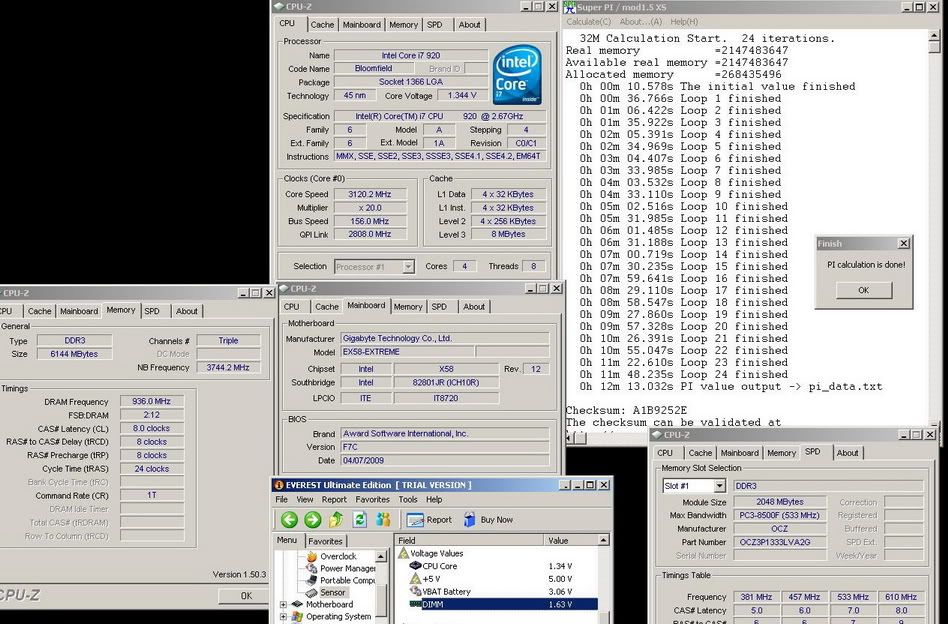Image resolution: width=948 pixels, height=624 pixels.
Task: Click the green Forward arrow in EVEREST
Action: pyautogui.click(x=312, y=519)
